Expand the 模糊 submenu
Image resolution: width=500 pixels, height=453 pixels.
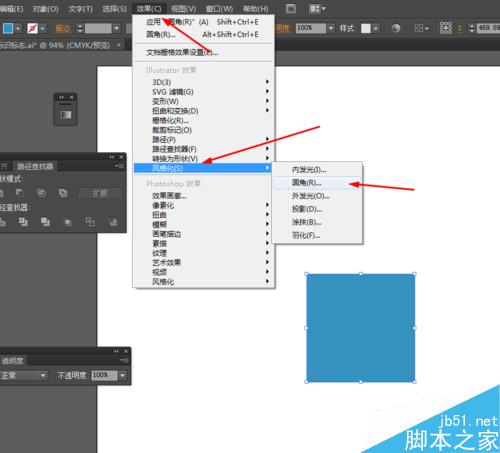(203, 224)
